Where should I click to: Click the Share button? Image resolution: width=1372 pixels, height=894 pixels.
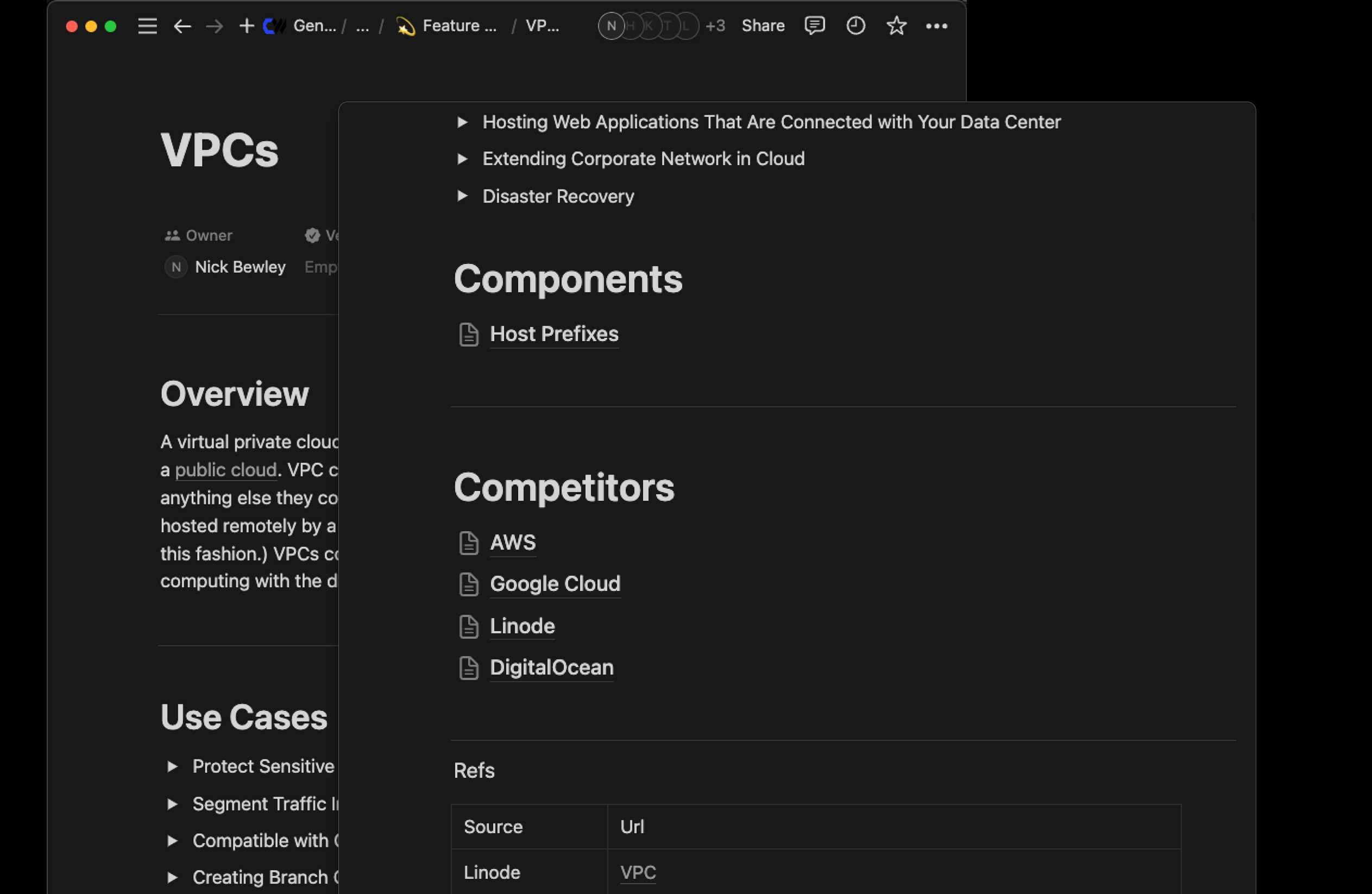point(763,26)
